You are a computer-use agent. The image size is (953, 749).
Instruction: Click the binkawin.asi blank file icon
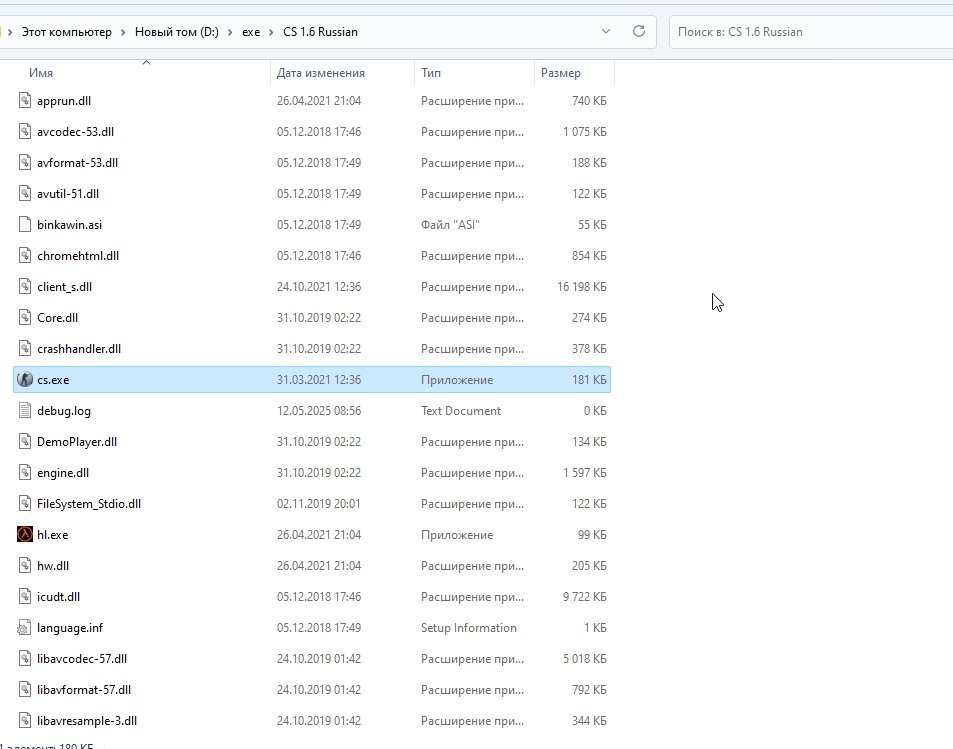tap(24, 224)
